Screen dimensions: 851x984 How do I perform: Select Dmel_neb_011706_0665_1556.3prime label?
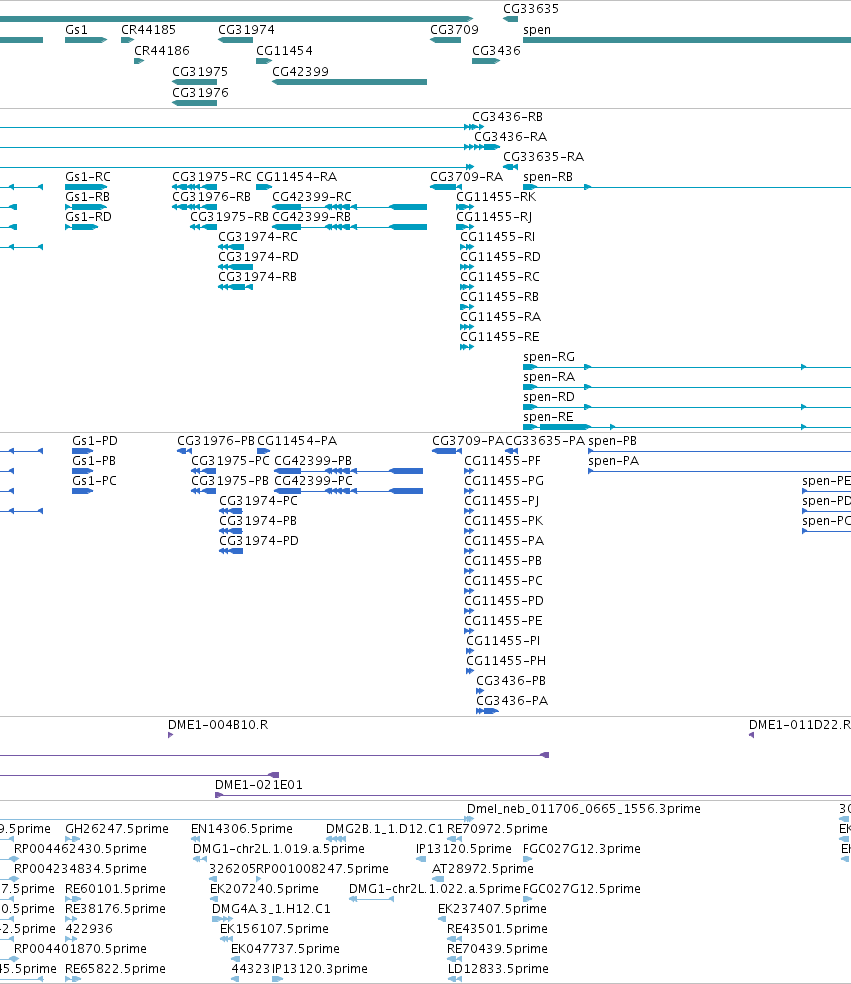[584, 809]
